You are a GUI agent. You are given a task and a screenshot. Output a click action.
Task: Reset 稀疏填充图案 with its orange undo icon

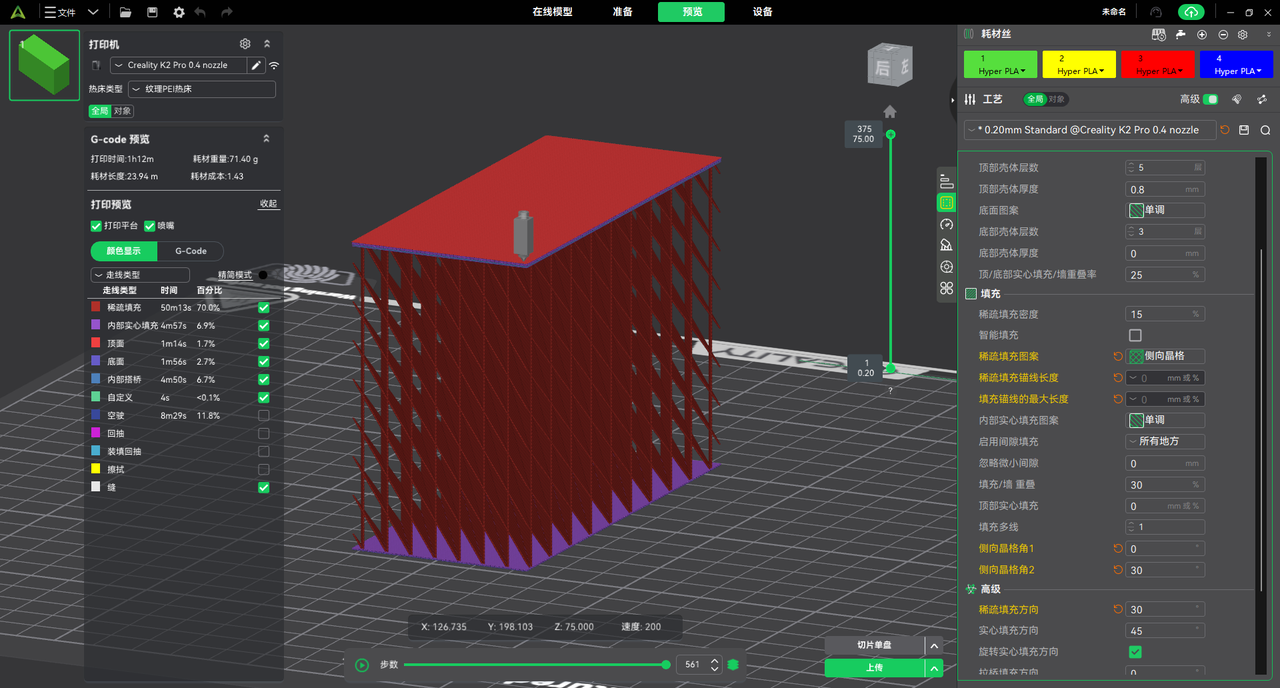[x=1118, y=356]
